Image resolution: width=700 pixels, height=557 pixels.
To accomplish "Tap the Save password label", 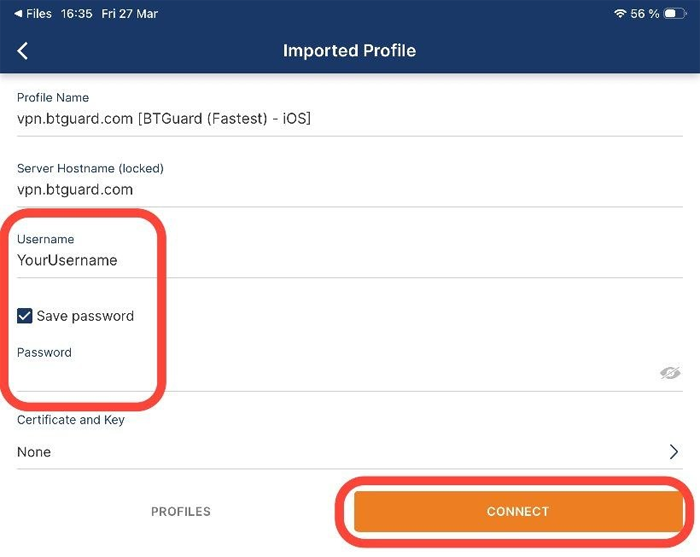I will (85, 316).
